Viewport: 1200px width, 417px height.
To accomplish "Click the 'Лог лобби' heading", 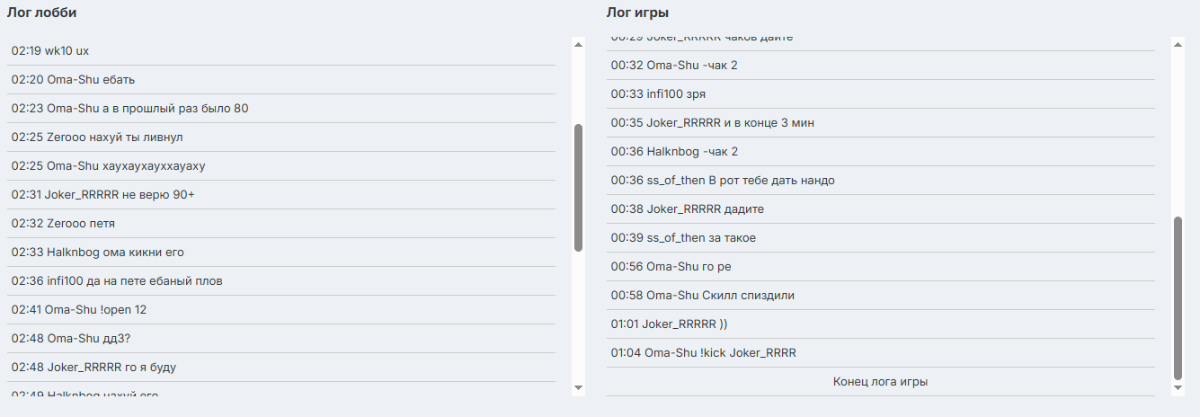I will pos(41,13).
